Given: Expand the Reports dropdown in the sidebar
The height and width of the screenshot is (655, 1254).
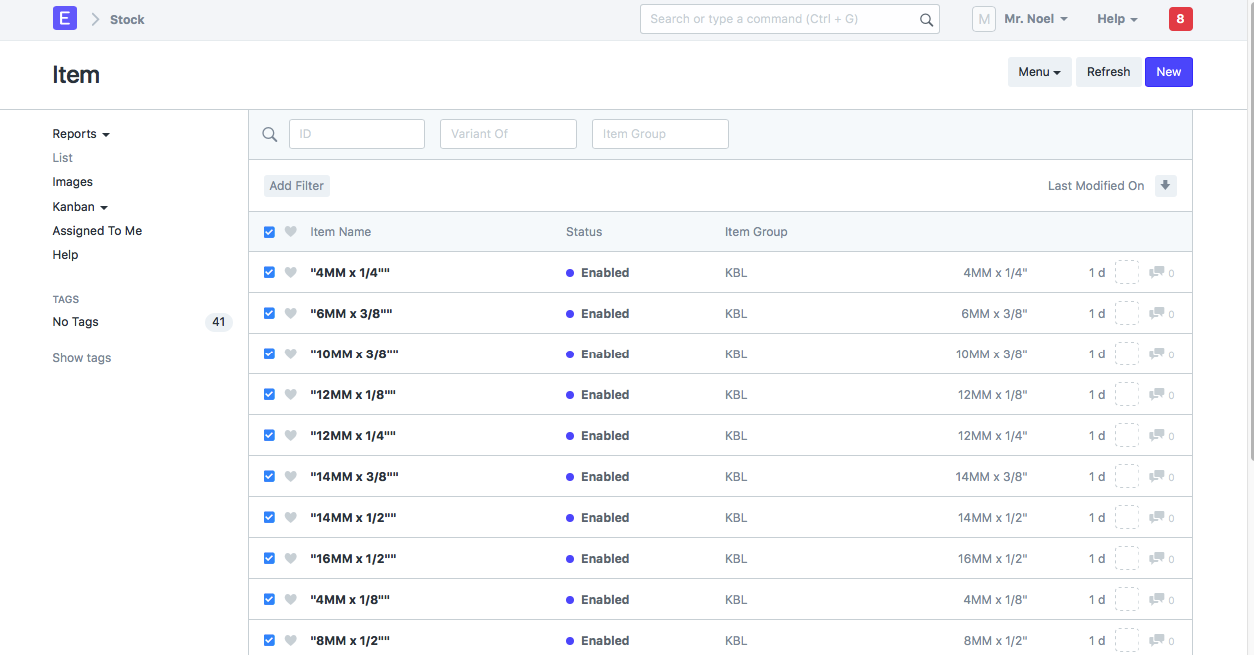Looking at the screenshot, I should pyautogui.click(x=80, y=133).
